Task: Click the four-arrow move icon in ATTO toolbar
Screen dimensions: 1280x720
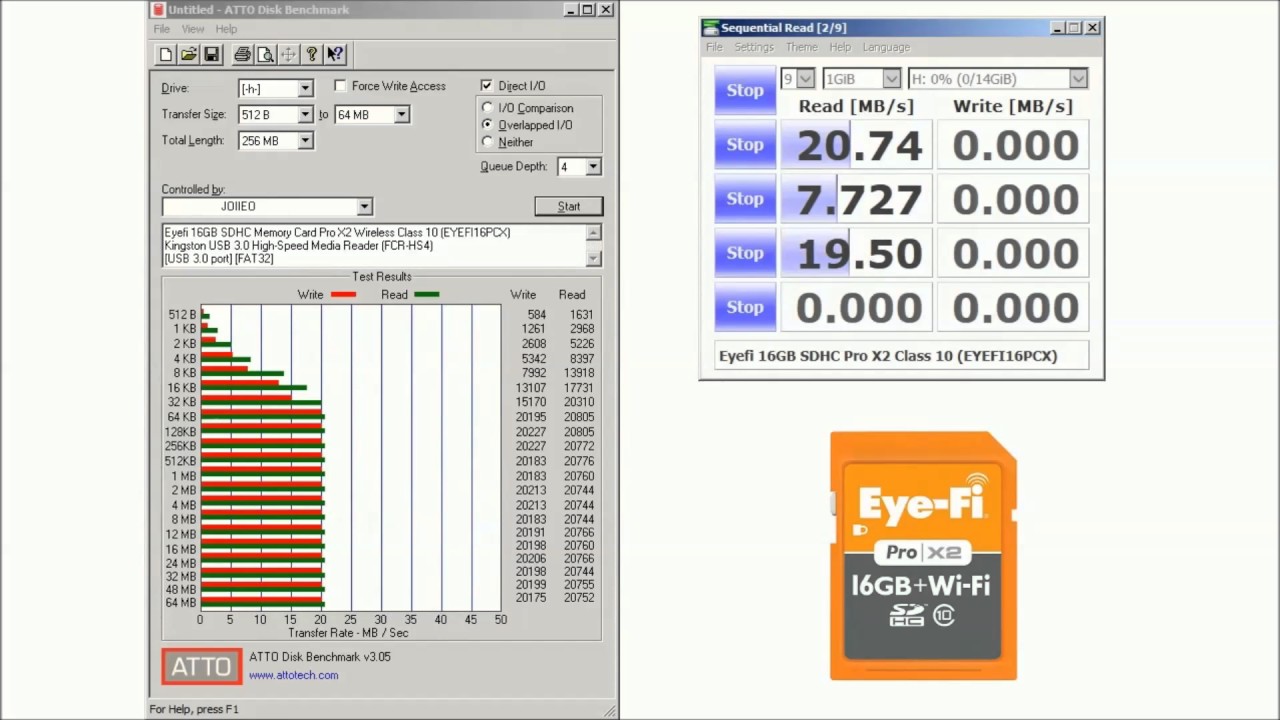Action: (x=288, y=55)
